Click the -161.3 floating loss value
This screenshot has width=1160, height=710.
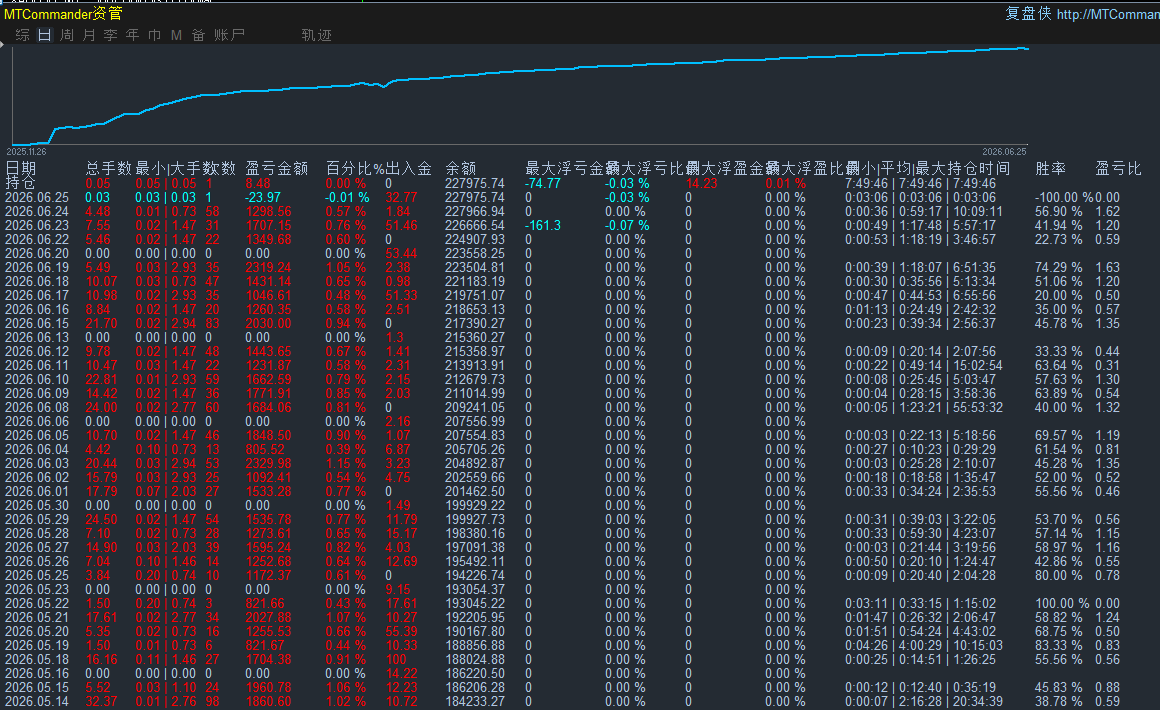543,226
